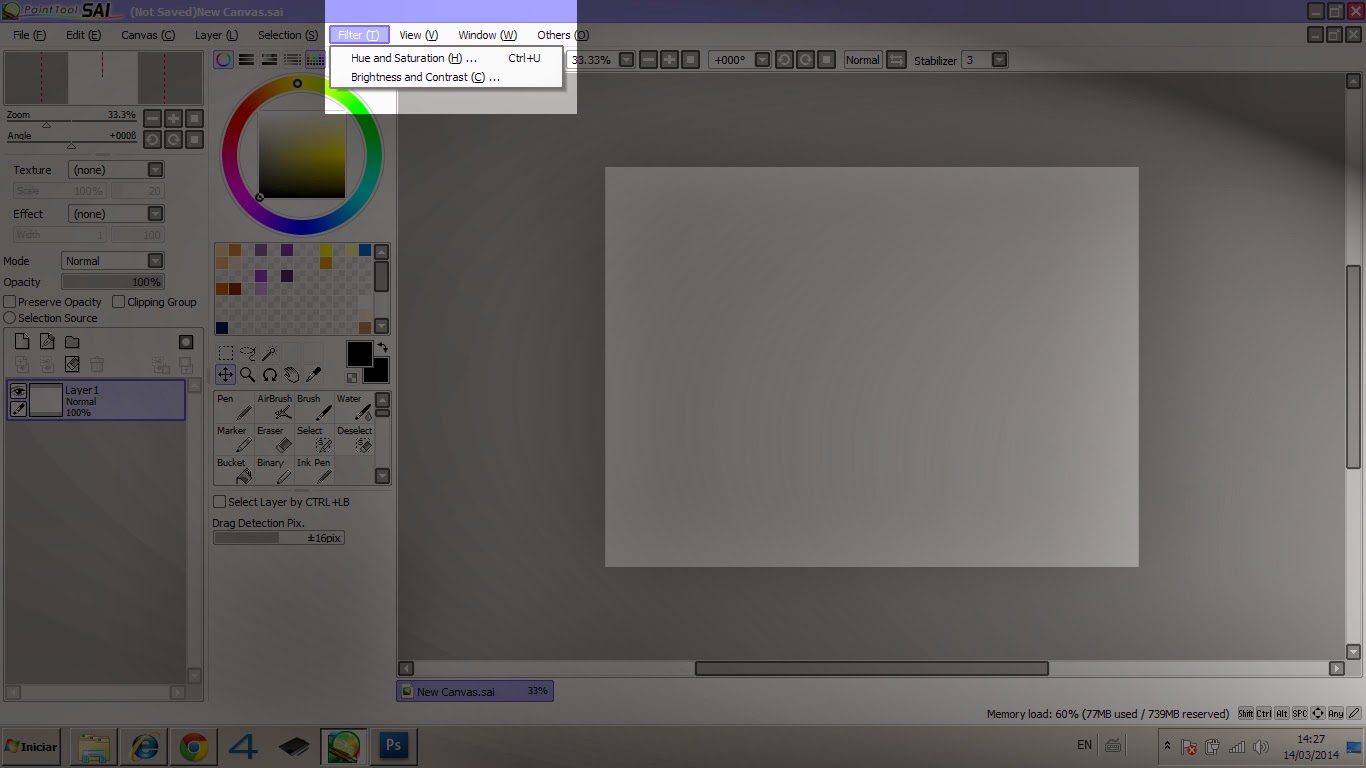Enable Select Layer by CTRL+LB

point(220,502)
